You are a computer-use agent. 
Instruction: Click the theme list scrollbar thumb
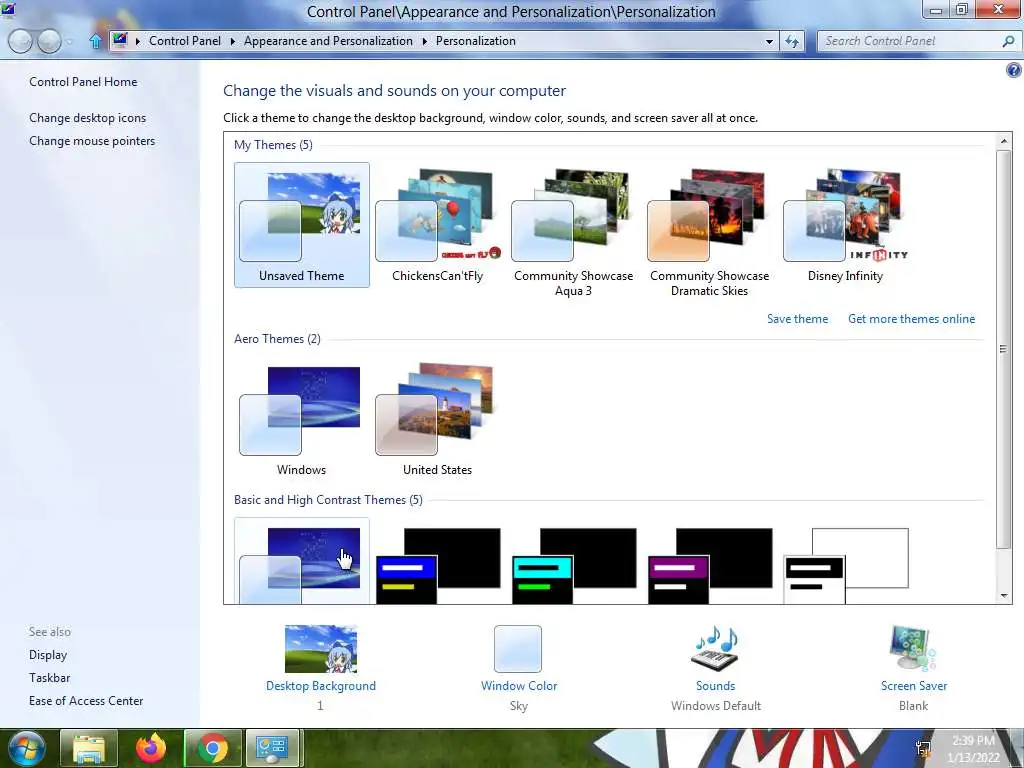point(1004,349)
